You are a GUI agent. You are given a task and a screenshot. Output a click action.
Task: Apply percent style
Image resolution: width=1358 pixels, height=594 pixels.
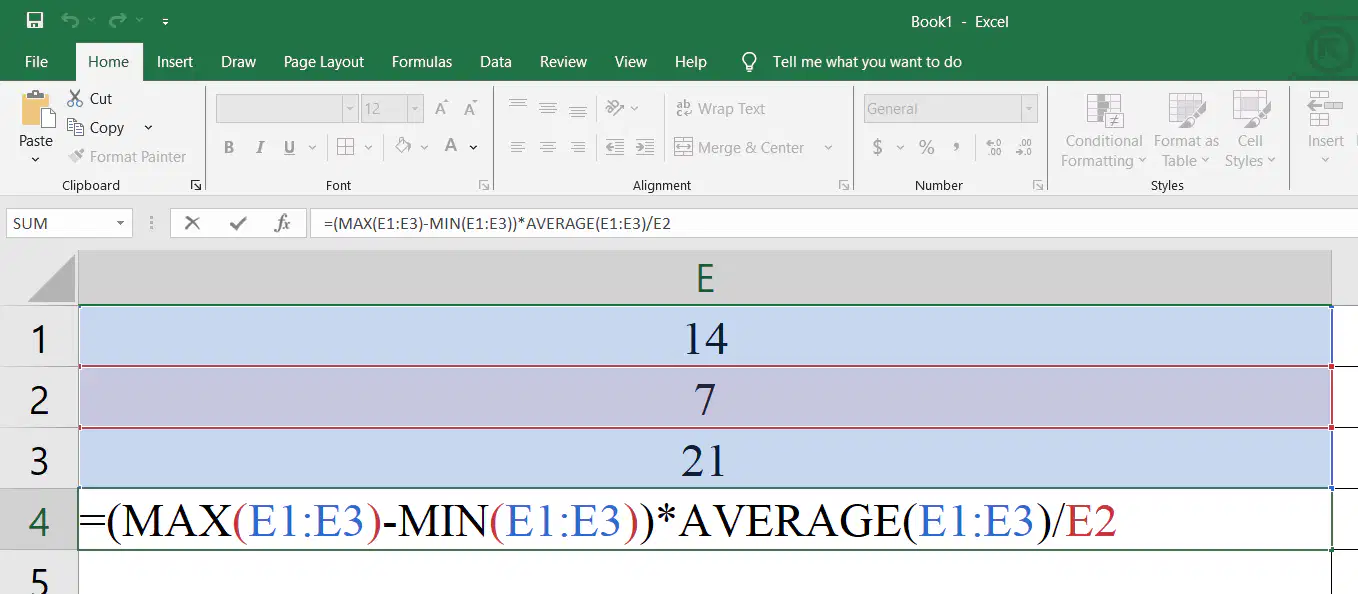pos(927,147)
